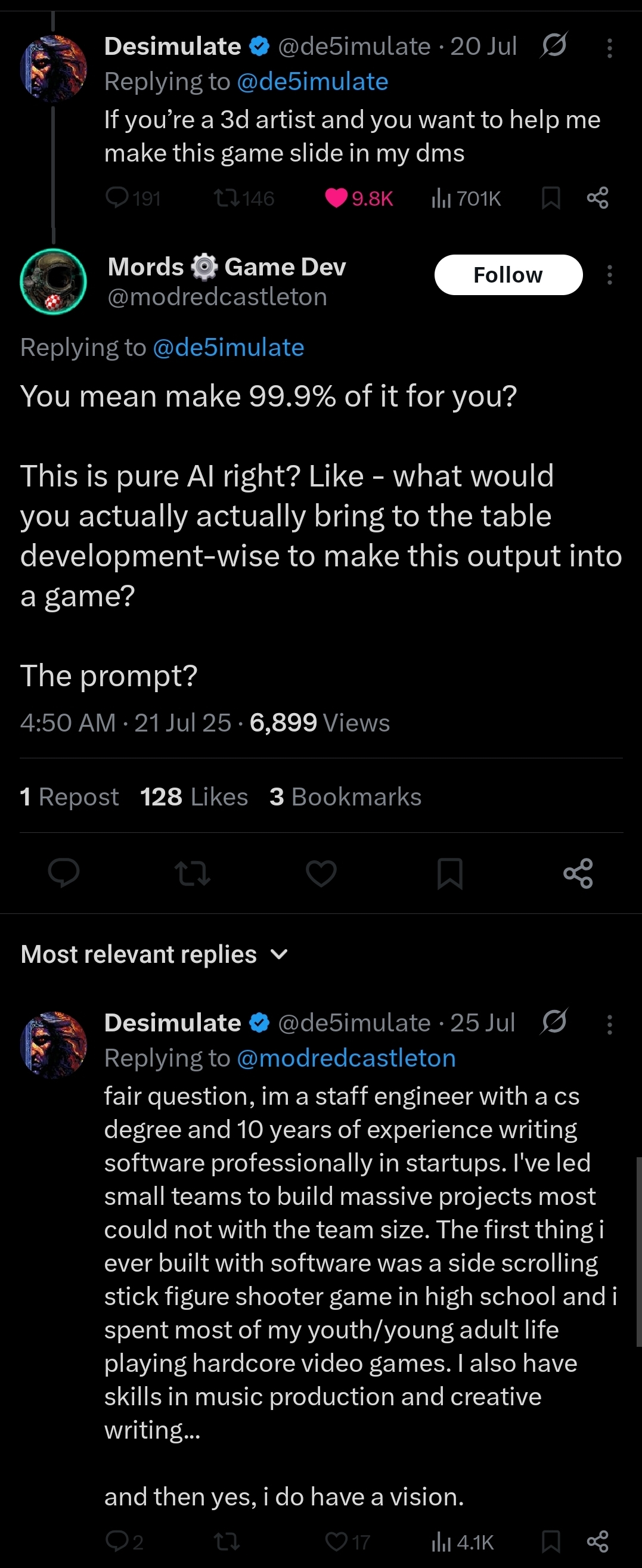The width and height of the screenshot is (642, 1568).
Task: Repost the main Mords tweet
Action: click(x=193, y=873)
